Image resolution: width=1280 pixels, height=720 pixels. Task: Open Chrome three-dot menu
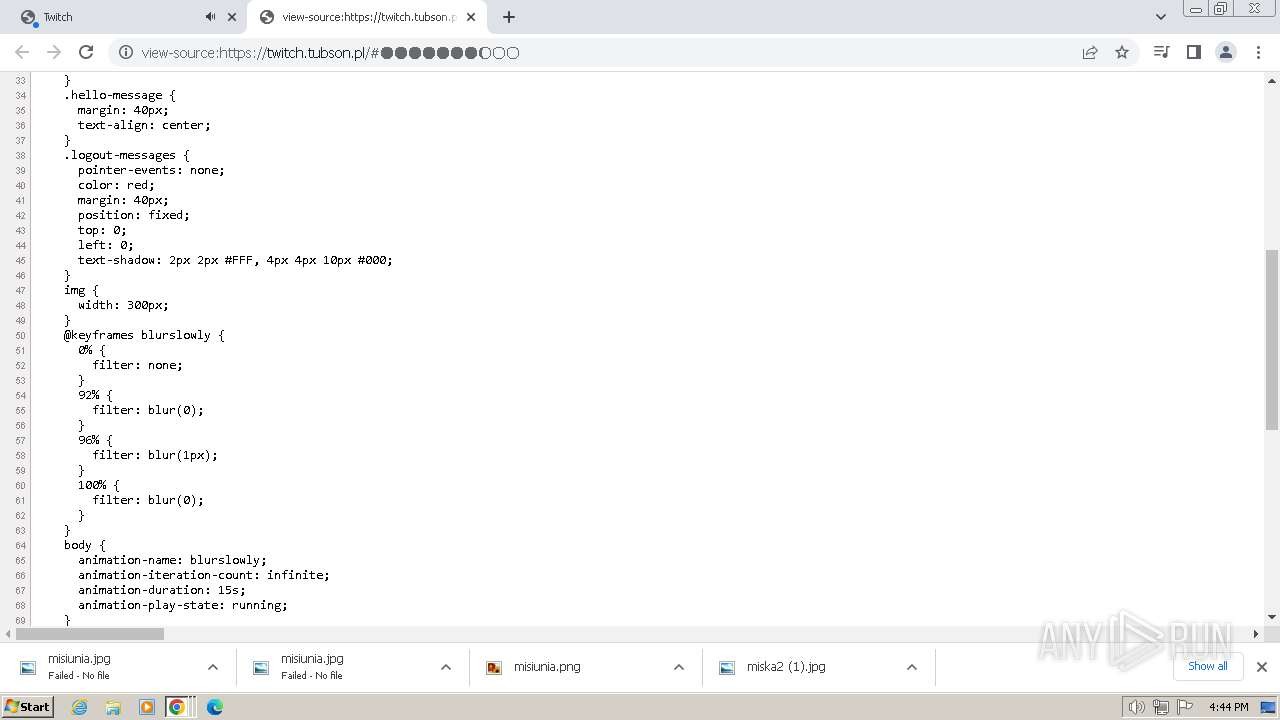[1258, 52]
